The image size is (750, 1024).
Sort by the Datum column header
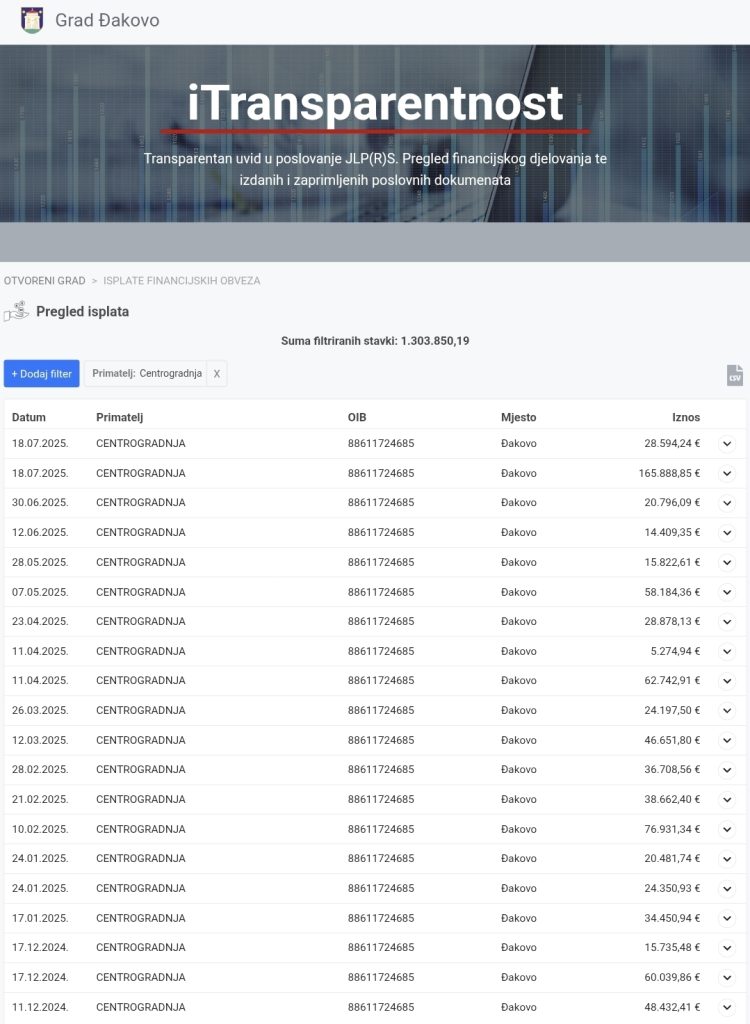(29, 417)
